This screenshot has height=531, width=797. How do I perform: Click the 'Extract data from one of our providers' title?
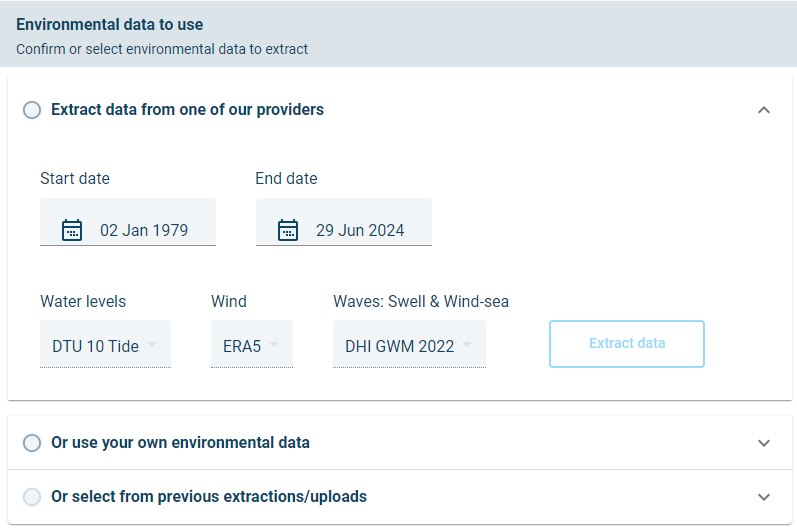[x=187, y=110]
